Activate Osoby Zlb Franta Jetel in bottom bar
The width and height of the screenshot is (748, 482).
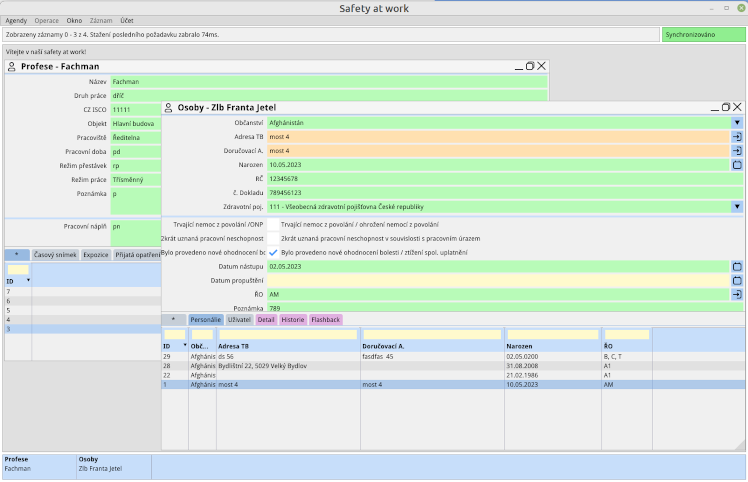pos(114,466)
